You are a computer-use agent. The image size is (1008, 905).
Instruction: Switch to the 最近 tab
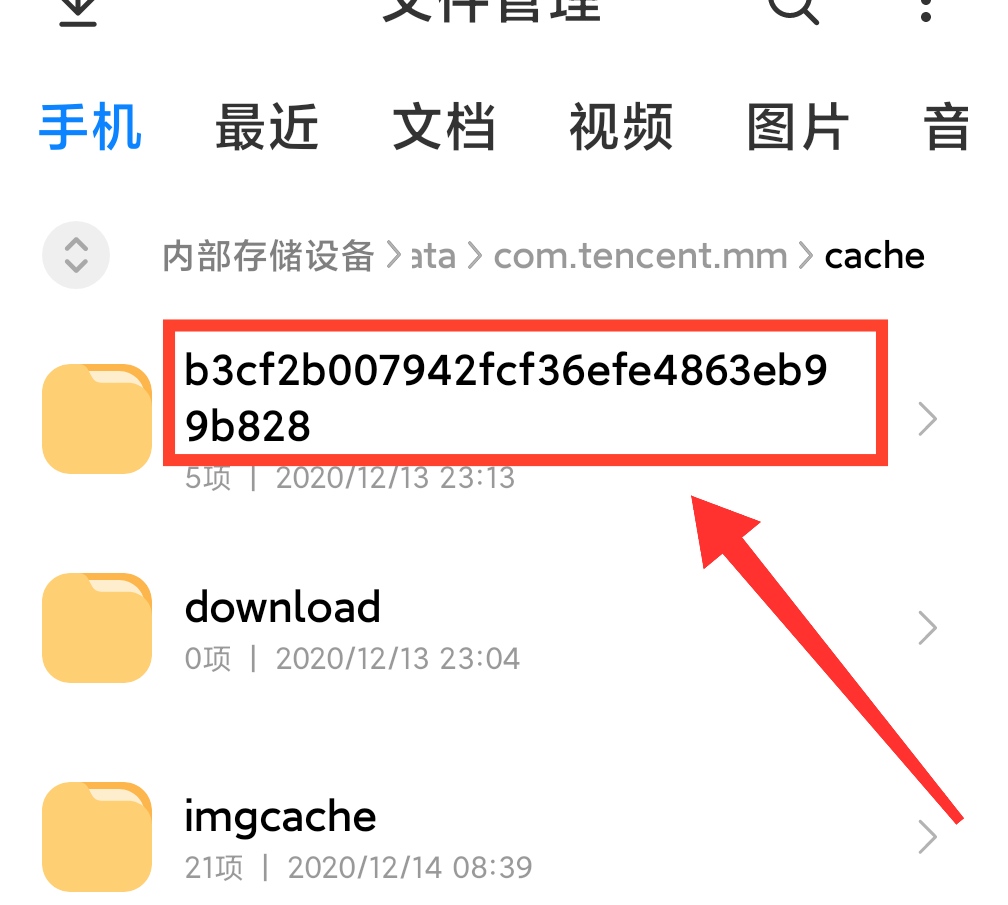[x=267, y=127]
